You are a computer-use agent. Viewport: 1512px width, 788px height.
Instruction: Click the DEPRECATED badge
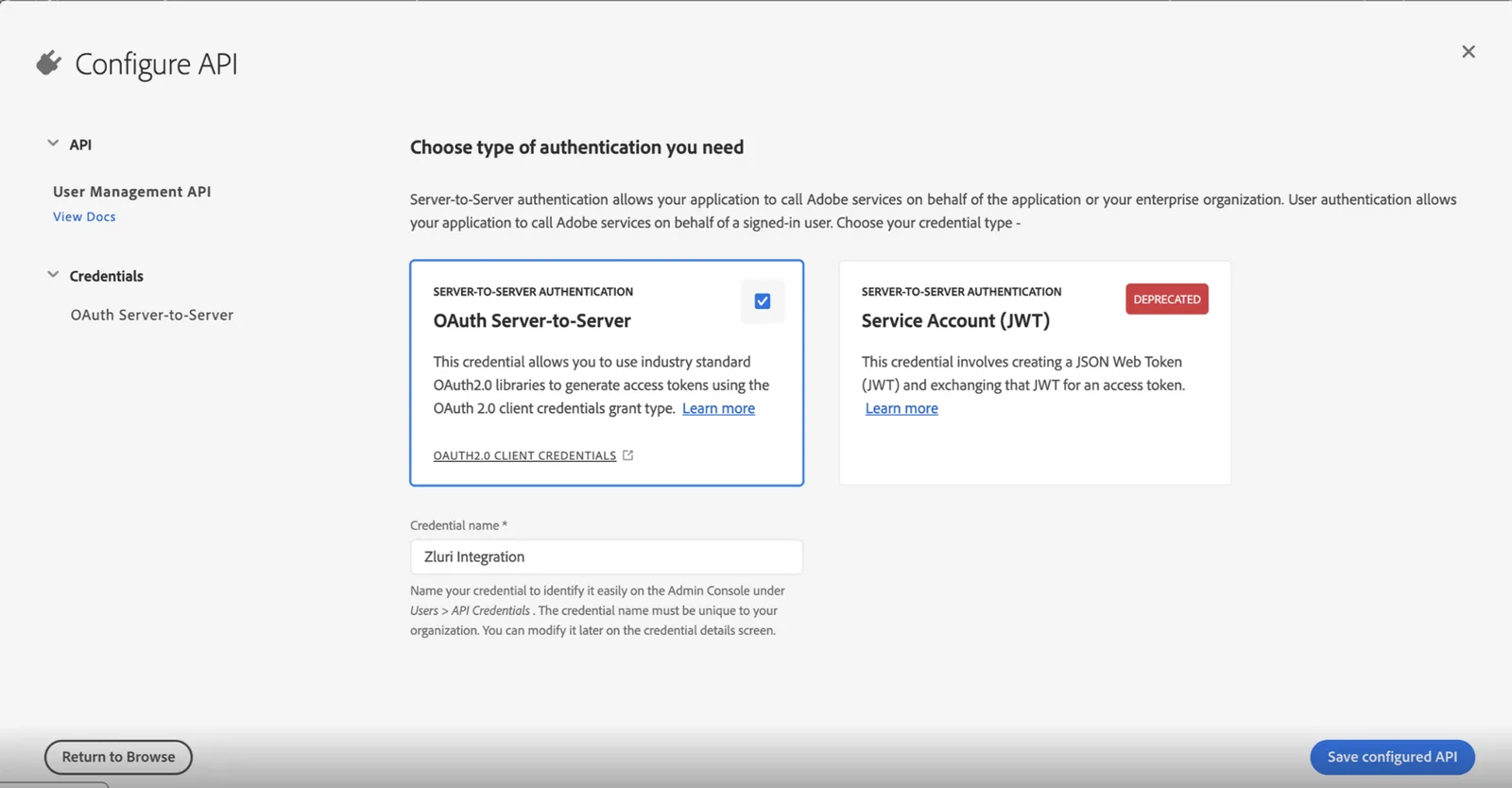(1167, 300)
